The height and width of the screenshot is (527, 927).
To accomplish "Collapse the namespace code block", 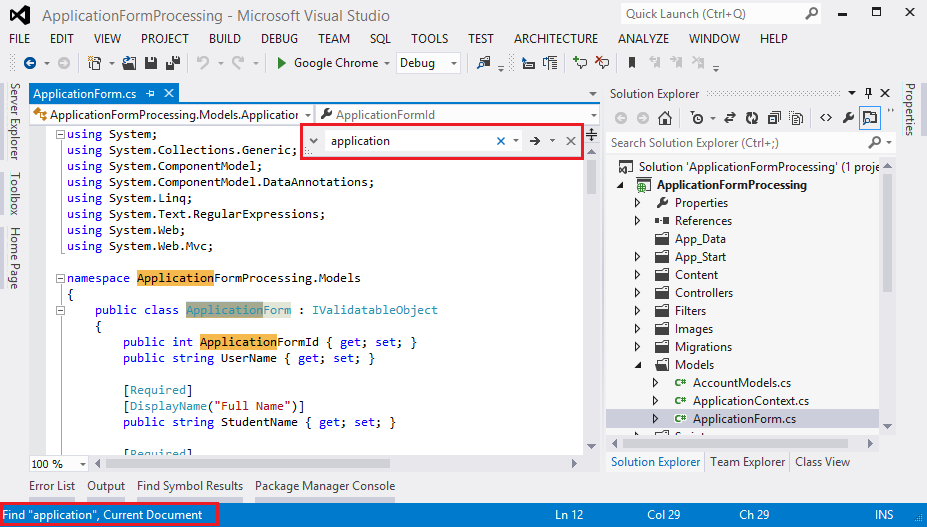I will pyautogui.click(x=60, y=278).
